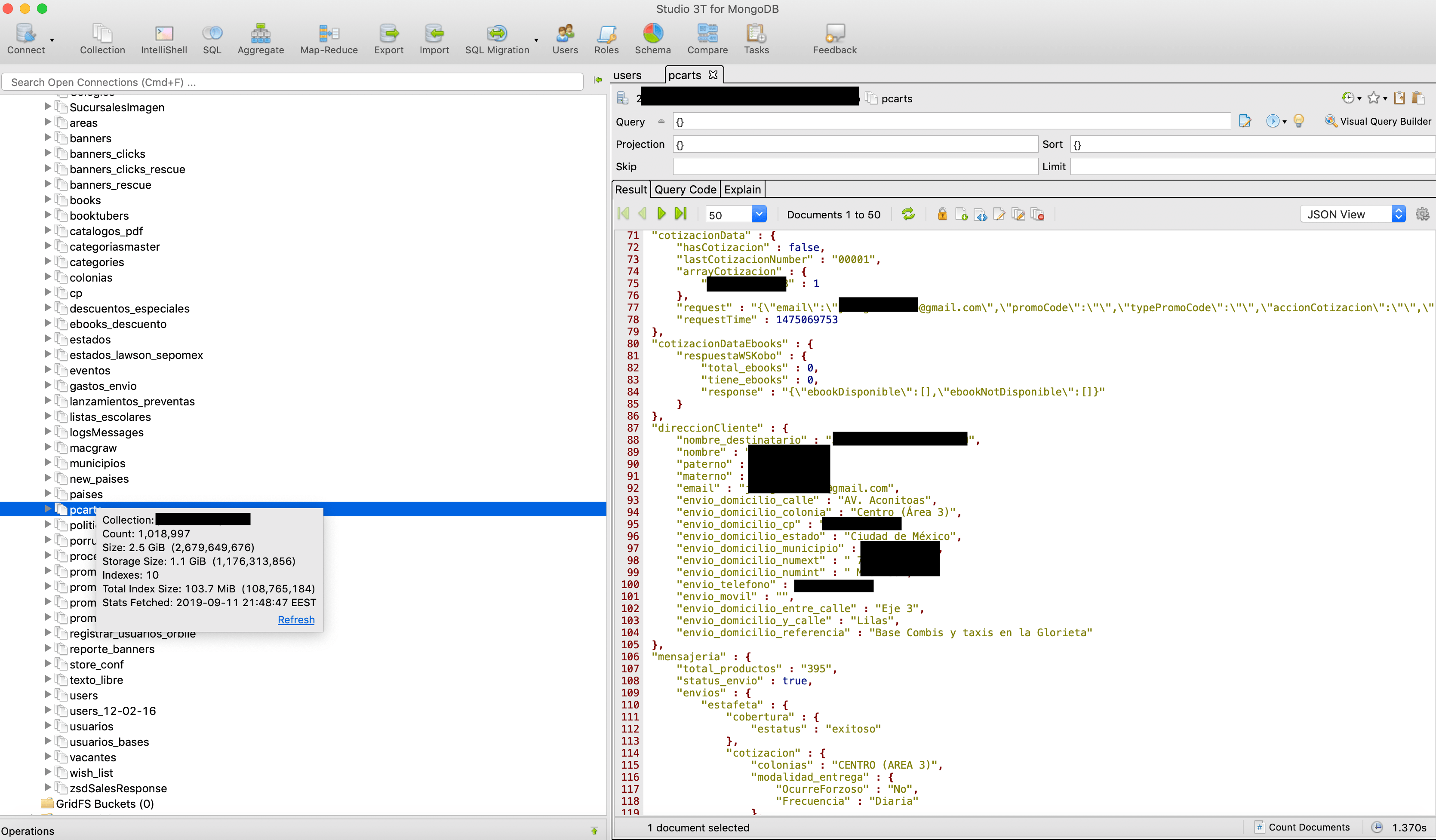This screenshot has height=840, width=1436.
Task: Select the zsdSalesResponse collection
Action: point(118,788)
